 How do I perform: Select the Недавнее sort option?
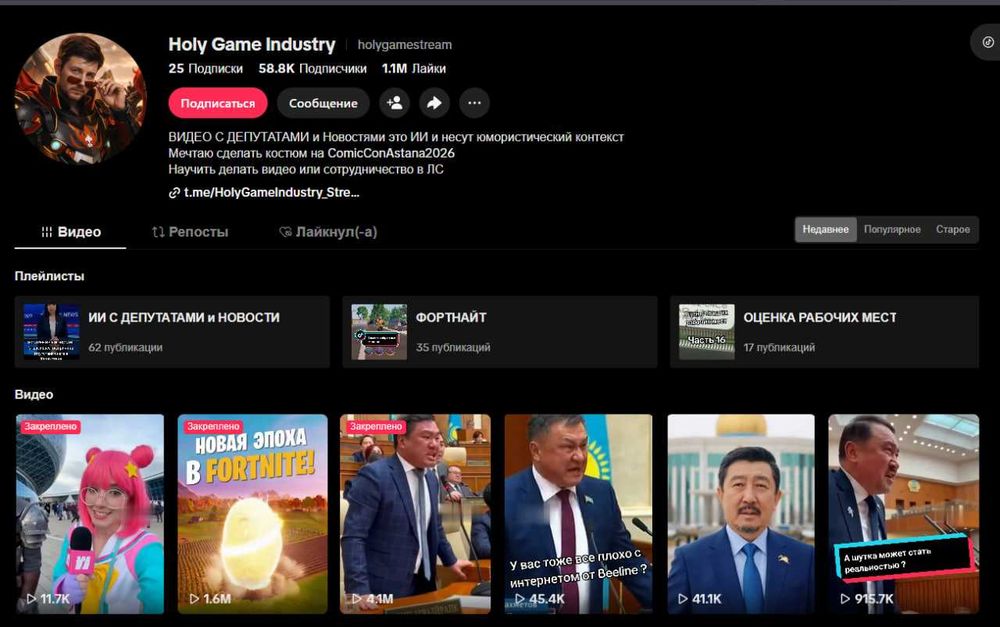coord(825,230)
